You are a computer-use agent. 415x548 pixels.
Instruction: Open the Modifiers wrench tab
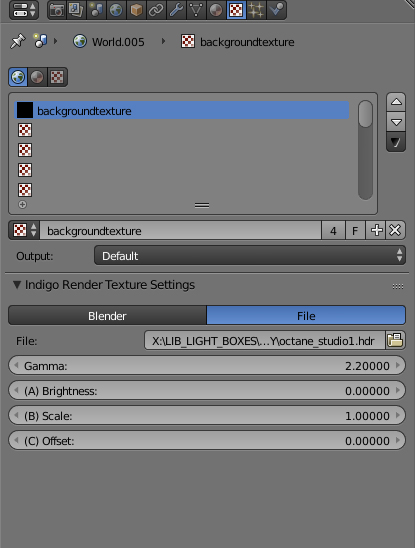(176, 10)
